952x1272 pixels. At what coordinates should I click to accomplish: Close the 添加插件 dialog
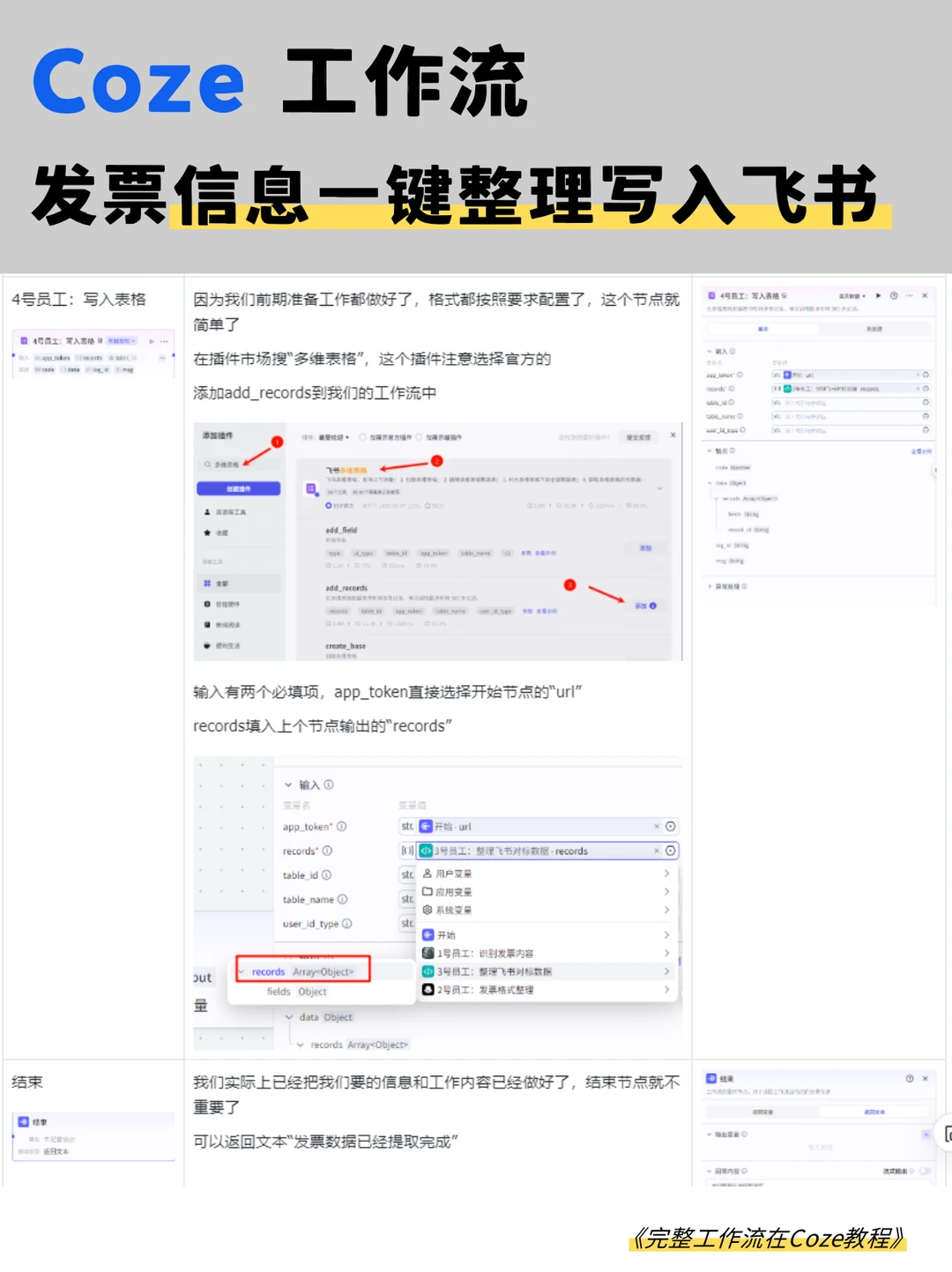pyautogui.click(x=673, y=435)
